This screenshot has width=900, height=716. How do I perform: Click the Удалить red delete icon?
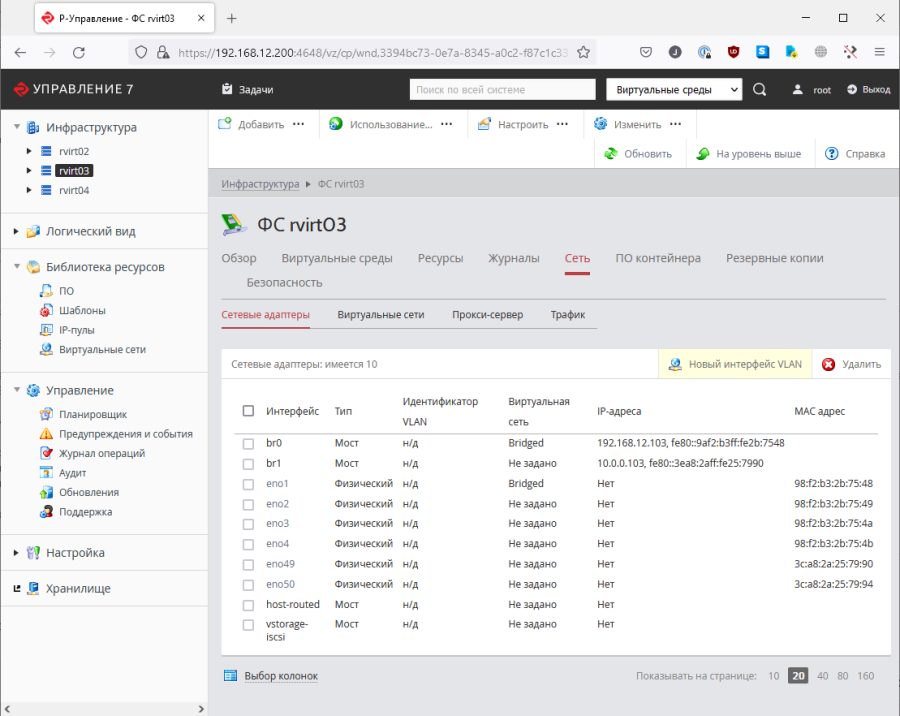pos(828,365)
